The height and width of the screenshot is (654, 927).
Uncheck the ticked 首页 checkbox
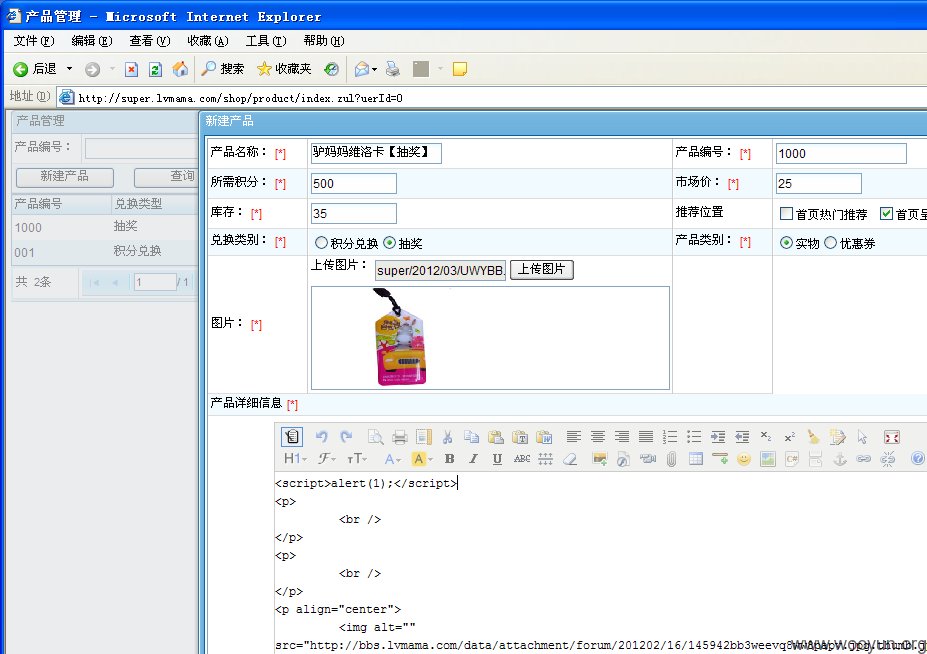[x=886, y=213]
